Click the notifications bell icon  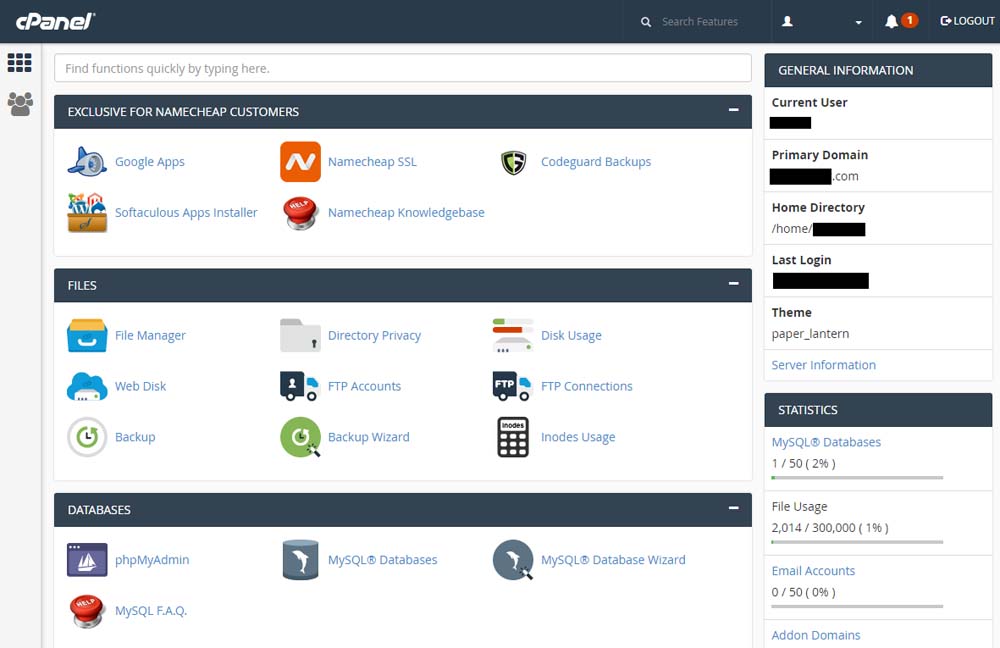891,22
